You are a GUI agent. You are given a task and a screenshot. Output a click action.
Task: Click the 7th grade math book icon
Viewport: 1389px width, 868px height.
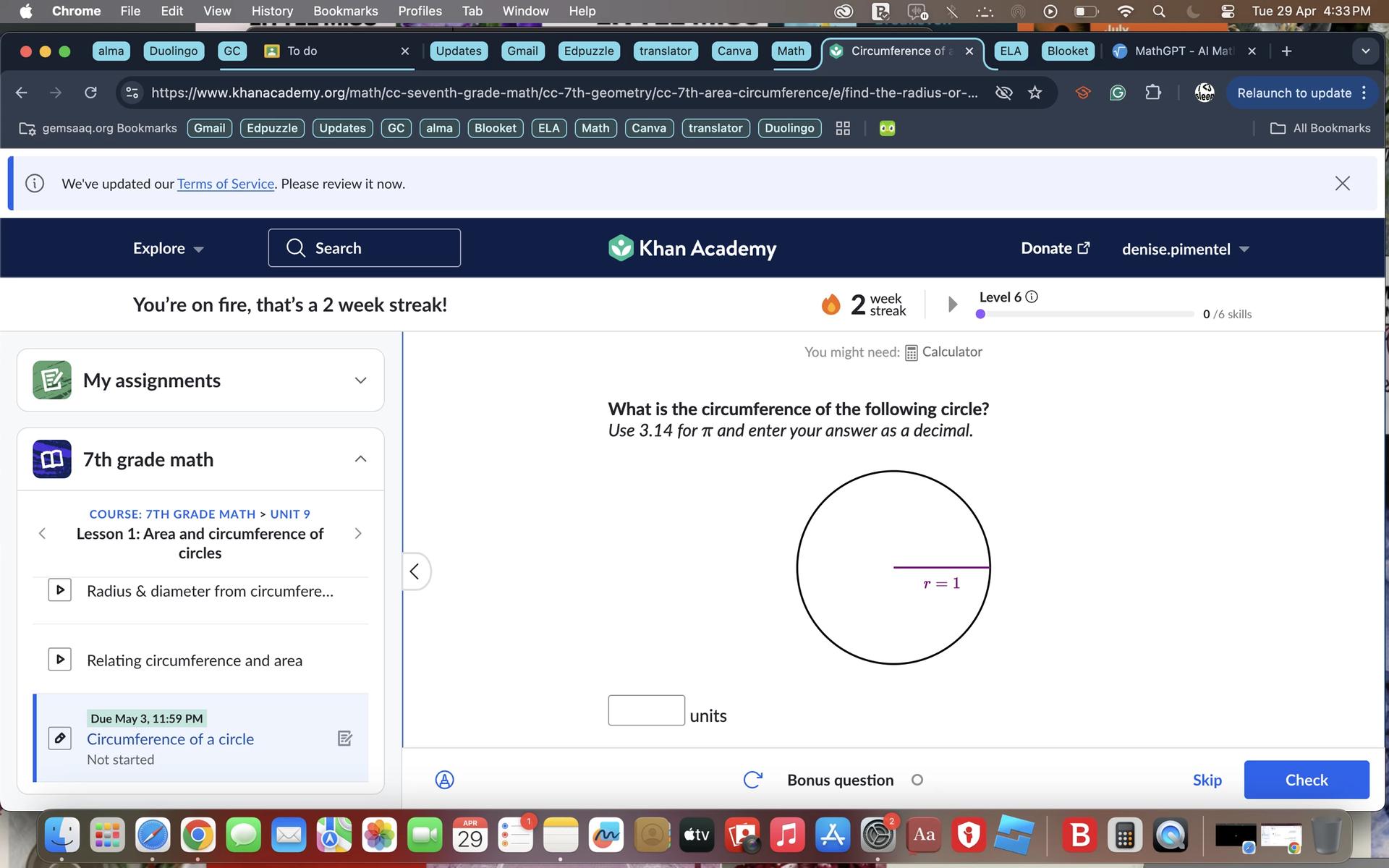click(52, 459)
